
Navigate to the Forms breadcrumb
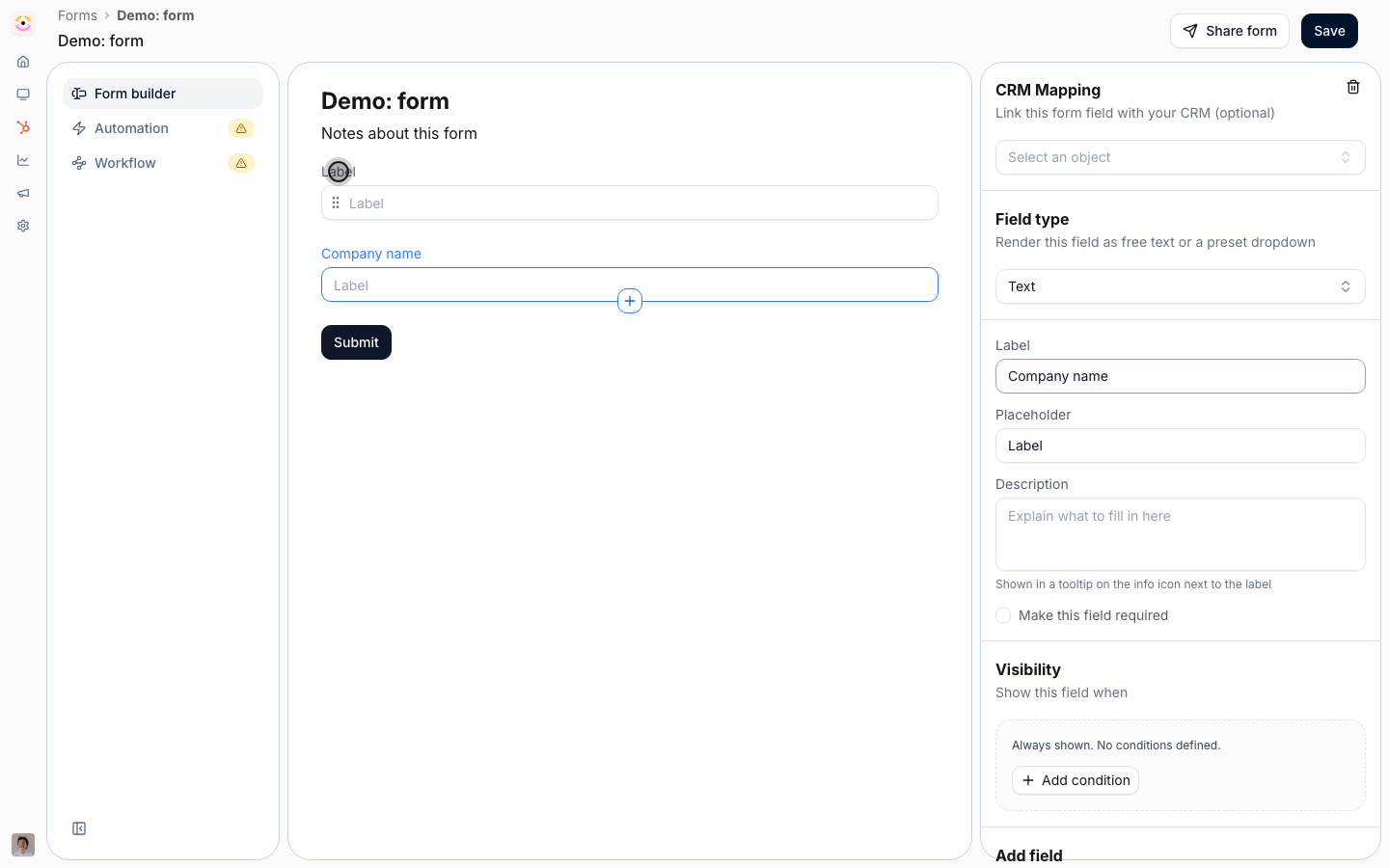[x=77, y=15]
